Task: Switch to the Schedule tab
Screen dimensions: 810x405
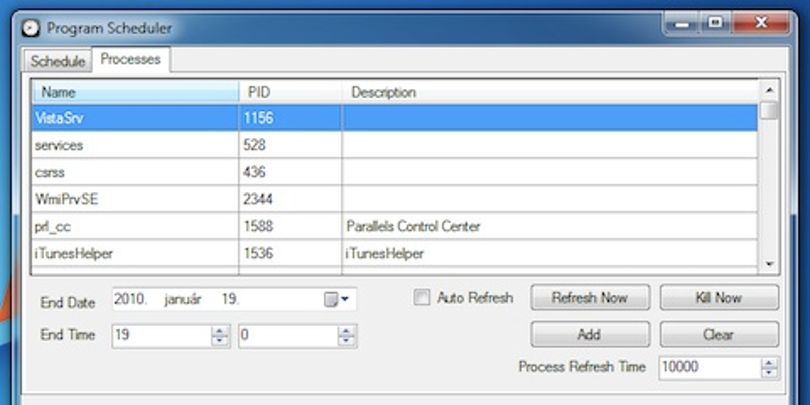Action: tap(57, 61)
